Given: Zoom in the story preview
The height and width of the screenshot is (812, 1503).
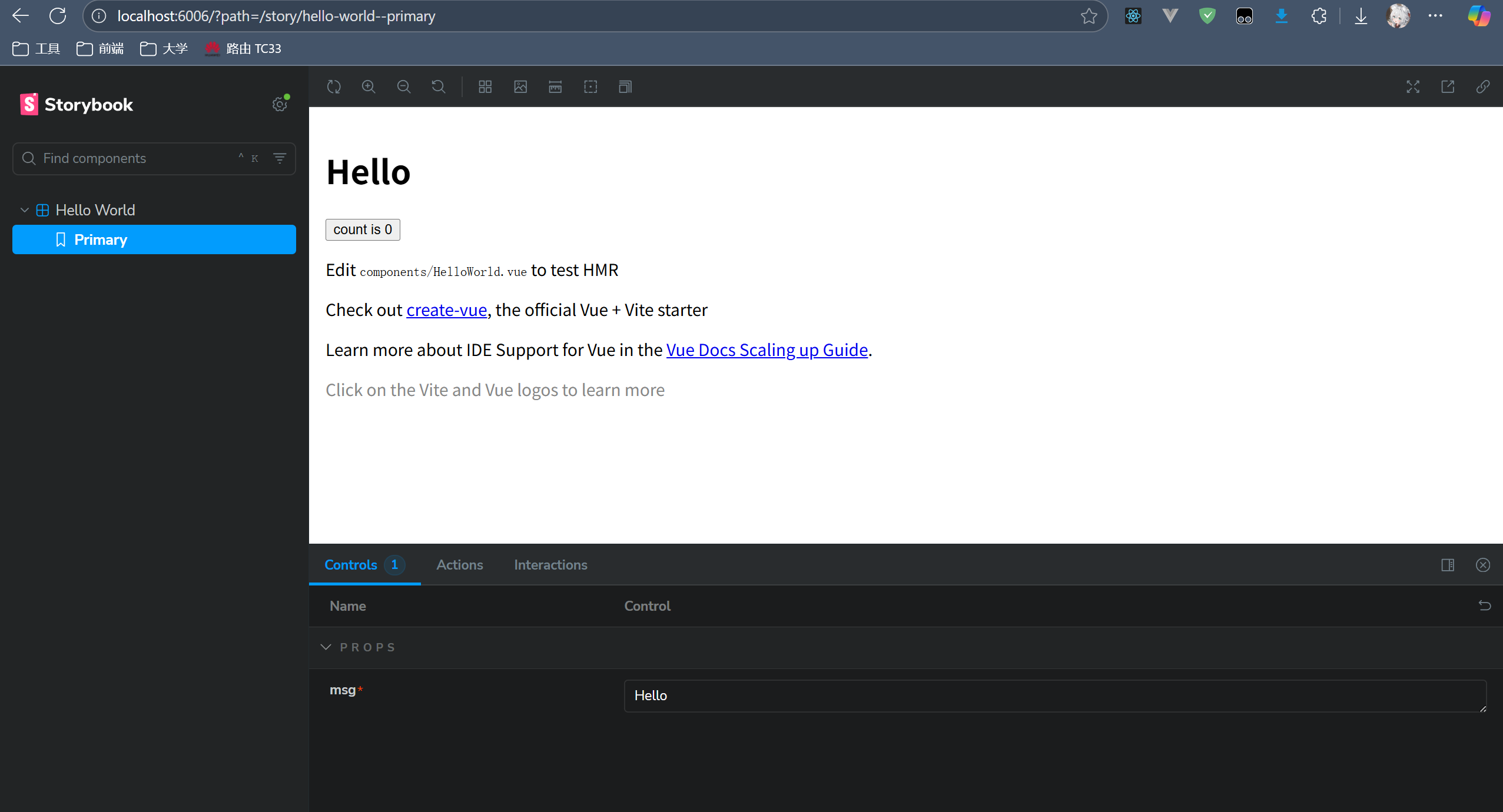Looking at the screenshot, I should coord(369,87).
